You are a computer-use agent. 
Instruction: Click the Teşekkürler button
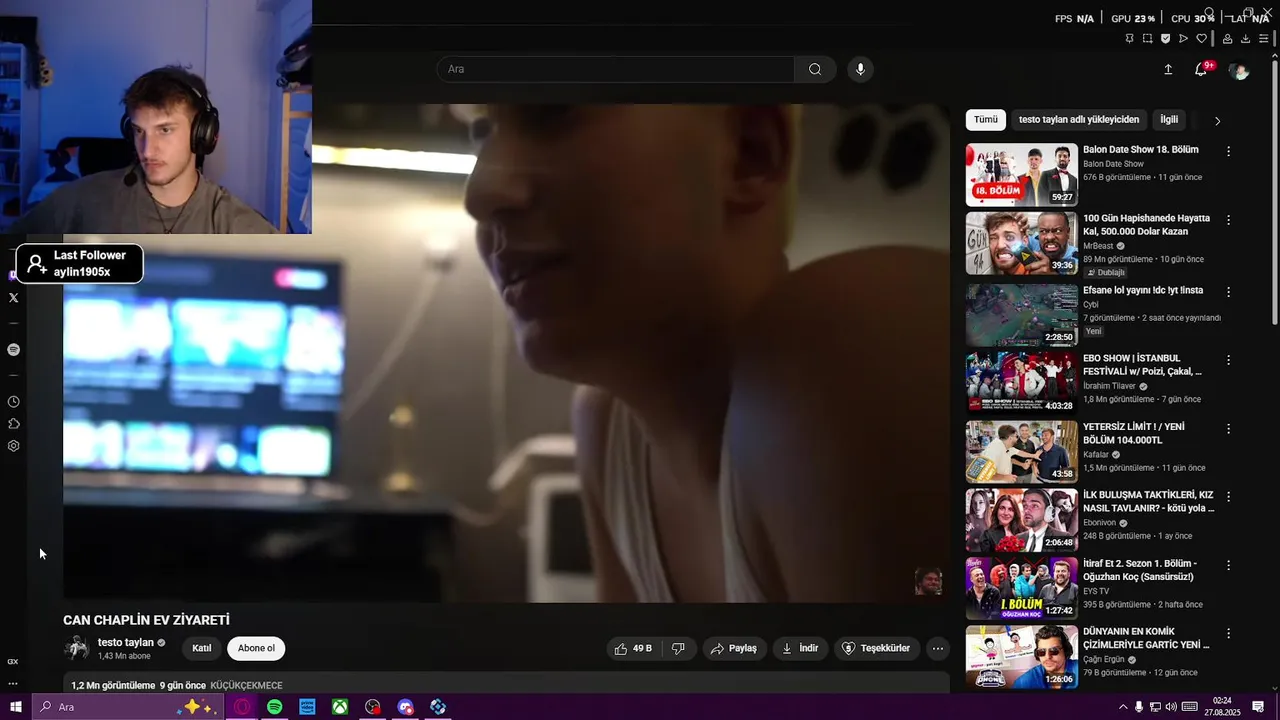876,648
